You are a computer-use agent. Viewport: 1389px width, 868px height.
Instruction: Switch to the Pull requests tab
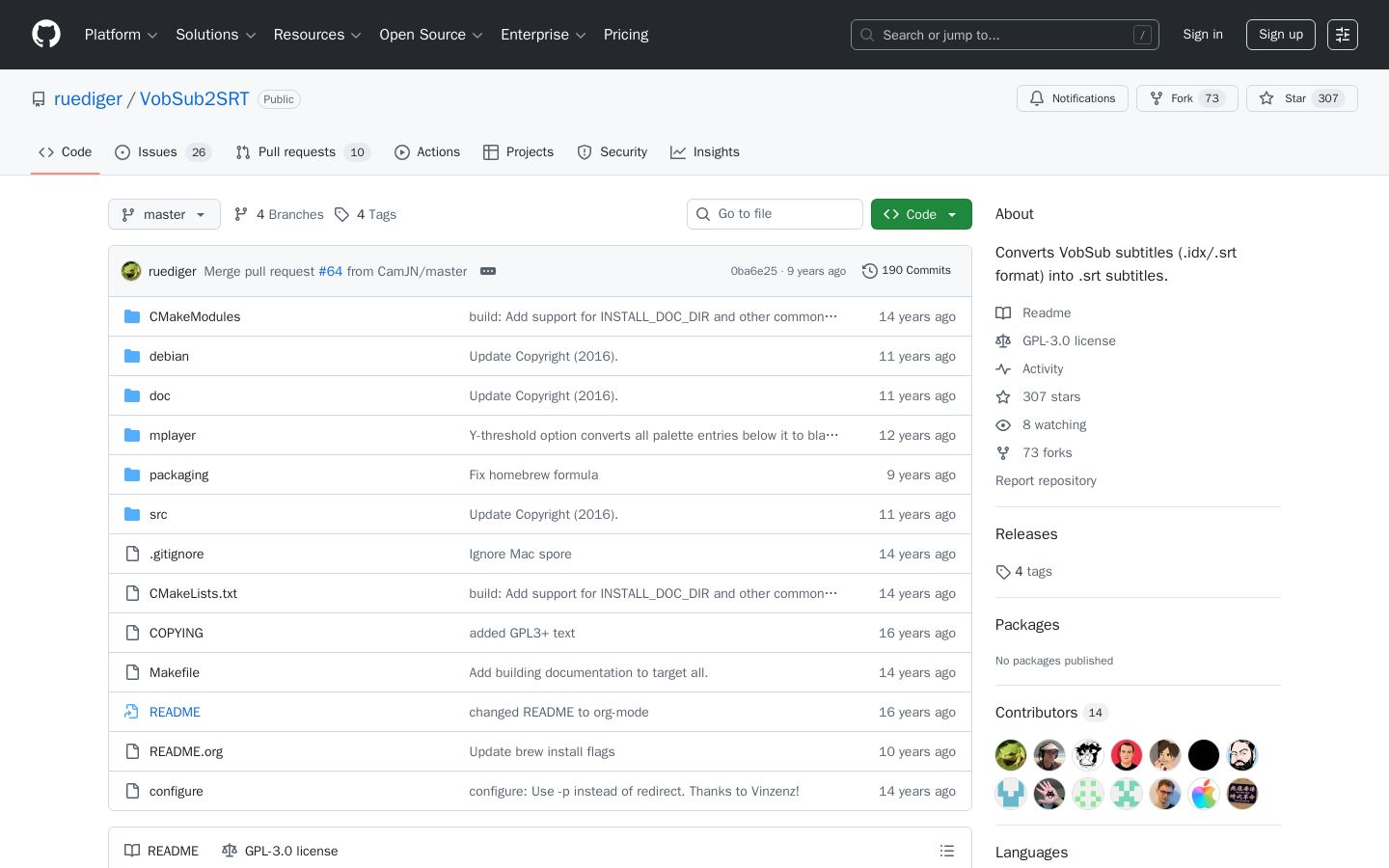pyautogui.click(x=303, y=152)
